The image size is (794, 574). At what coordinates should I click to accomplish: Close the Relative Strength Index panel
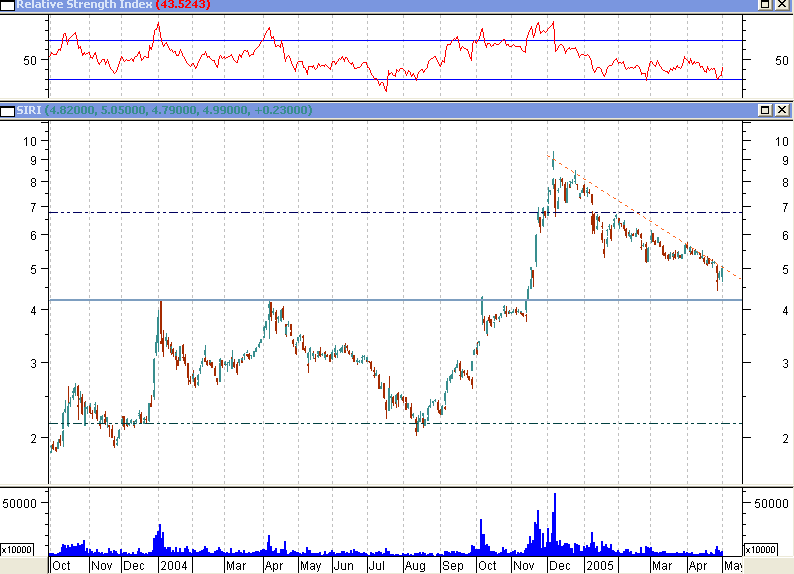coord(782,4)
